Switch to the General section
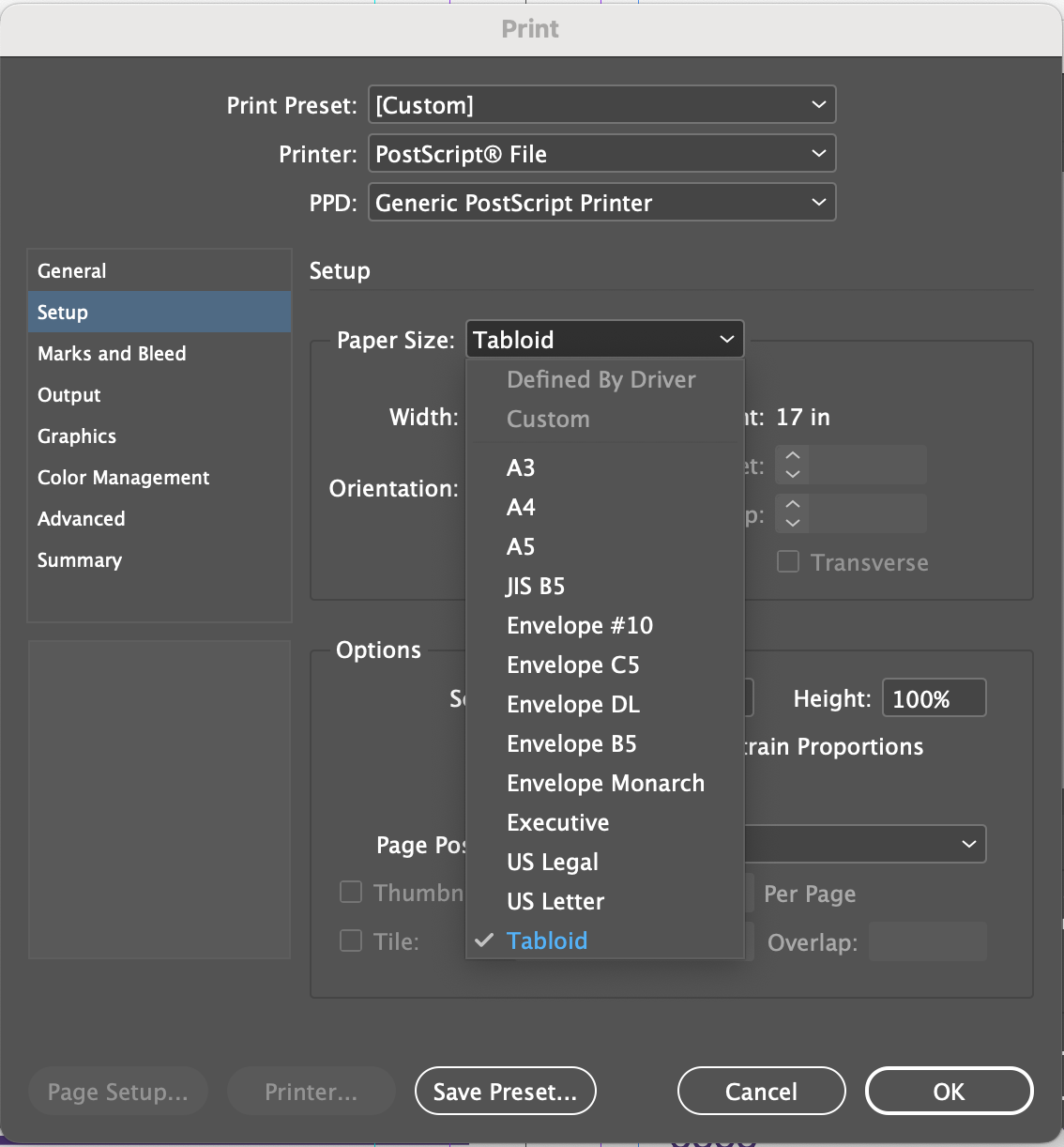1064x1147 pixels. pos(72,271)
